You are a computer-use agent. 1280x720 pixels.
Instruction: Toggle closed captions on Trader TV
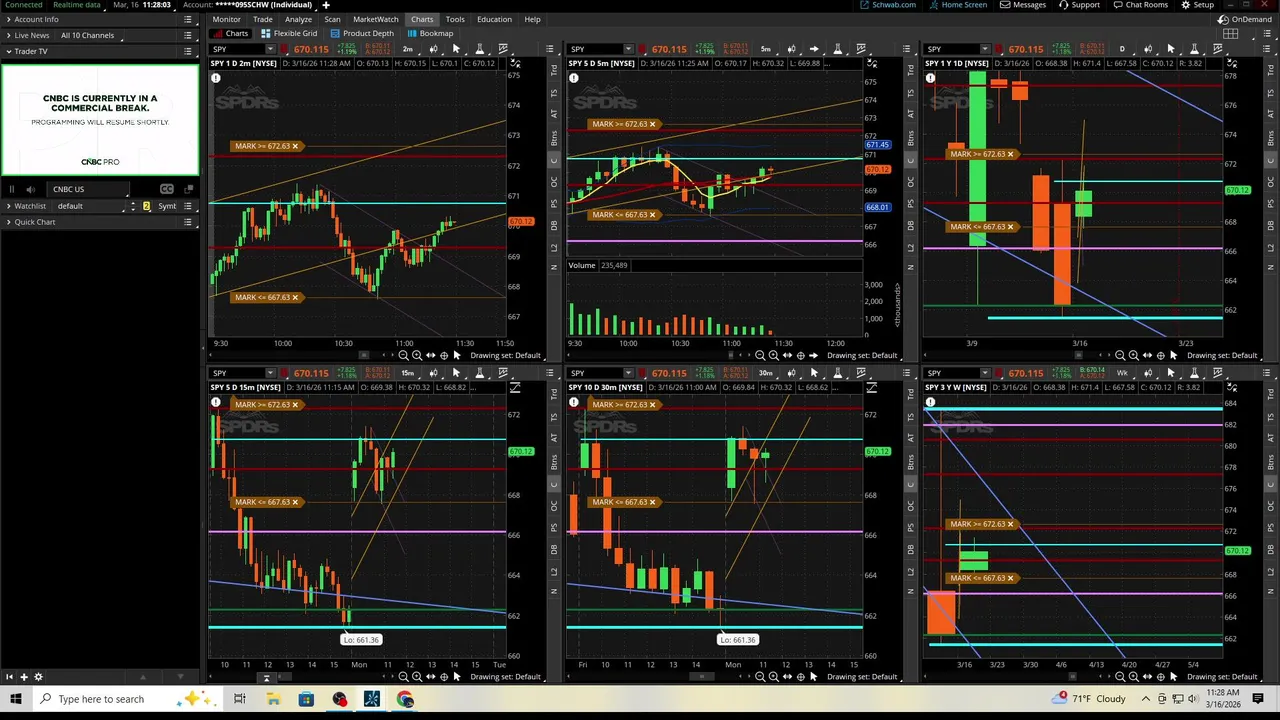166,189
